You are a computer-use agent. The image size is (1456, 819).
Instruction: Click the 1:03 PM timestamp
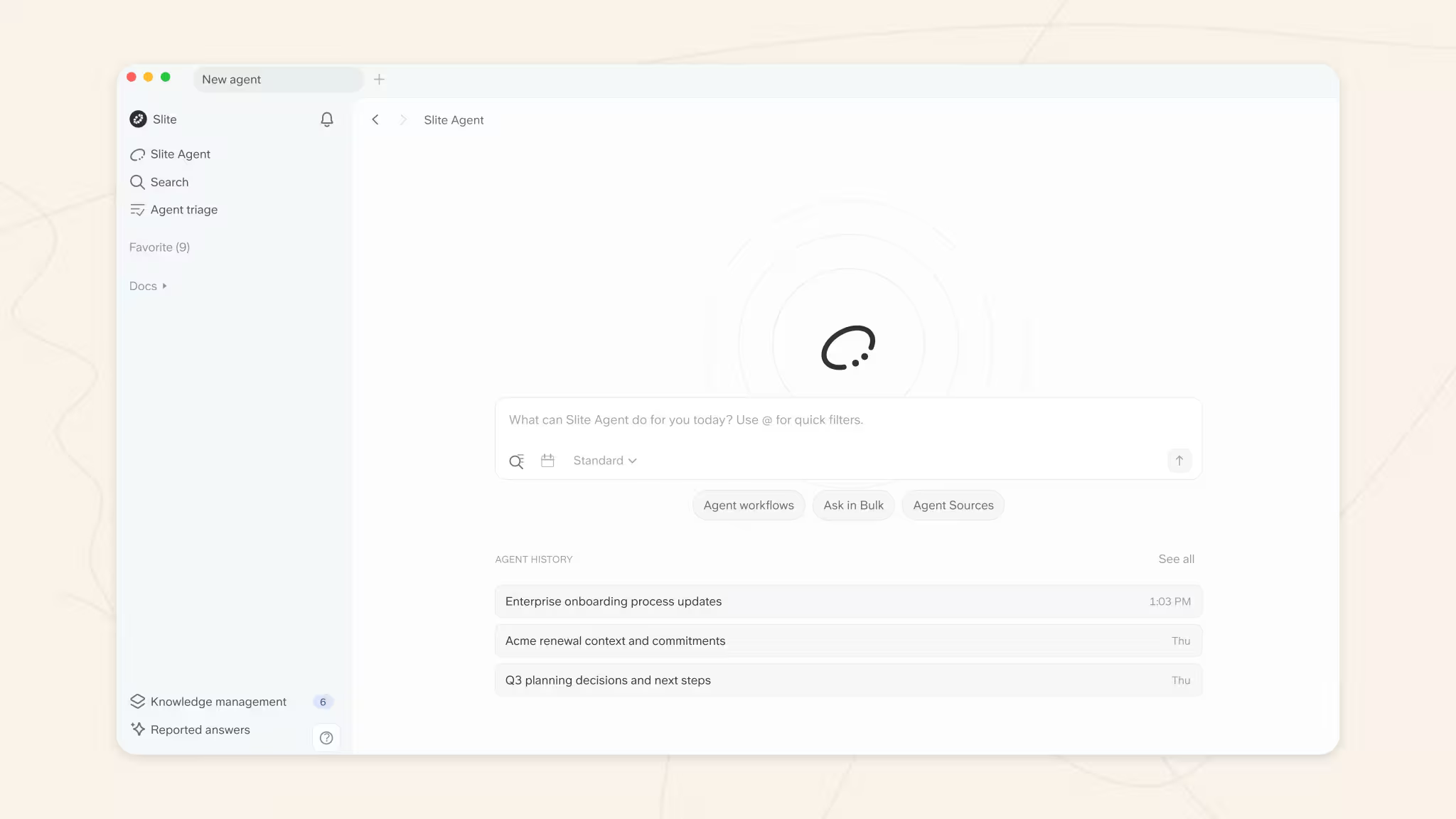(x=1169, y=601)
